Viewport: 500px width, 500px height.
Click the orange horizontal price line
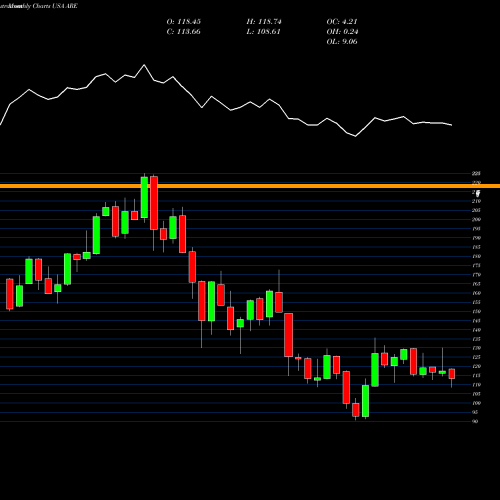pos(250,186)
